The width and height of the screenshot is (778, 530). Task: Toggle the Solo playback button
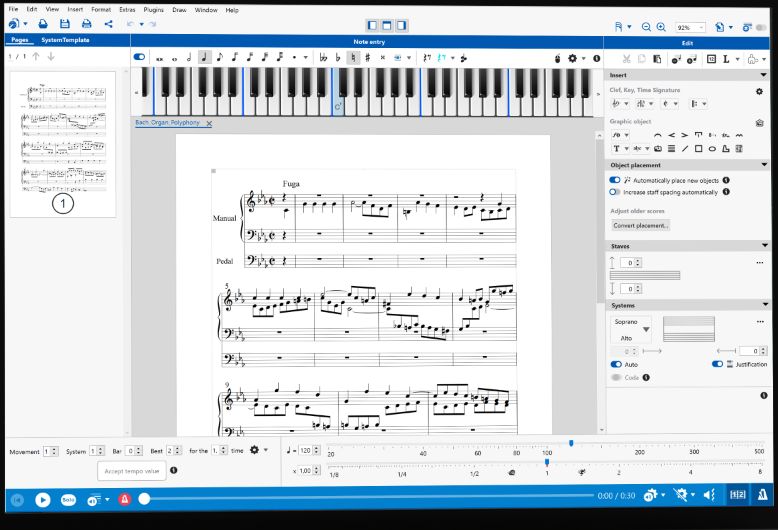(x=68, y=500)
